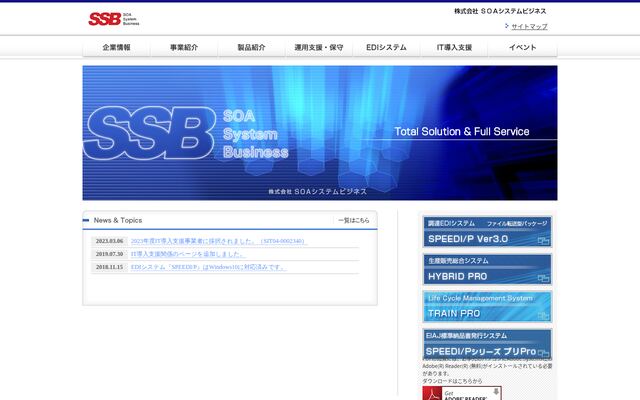Click 株式会社 SOAシステムビジネス header text
The width and height of the screenshot is (640, 400).
[x=500, y=11]
